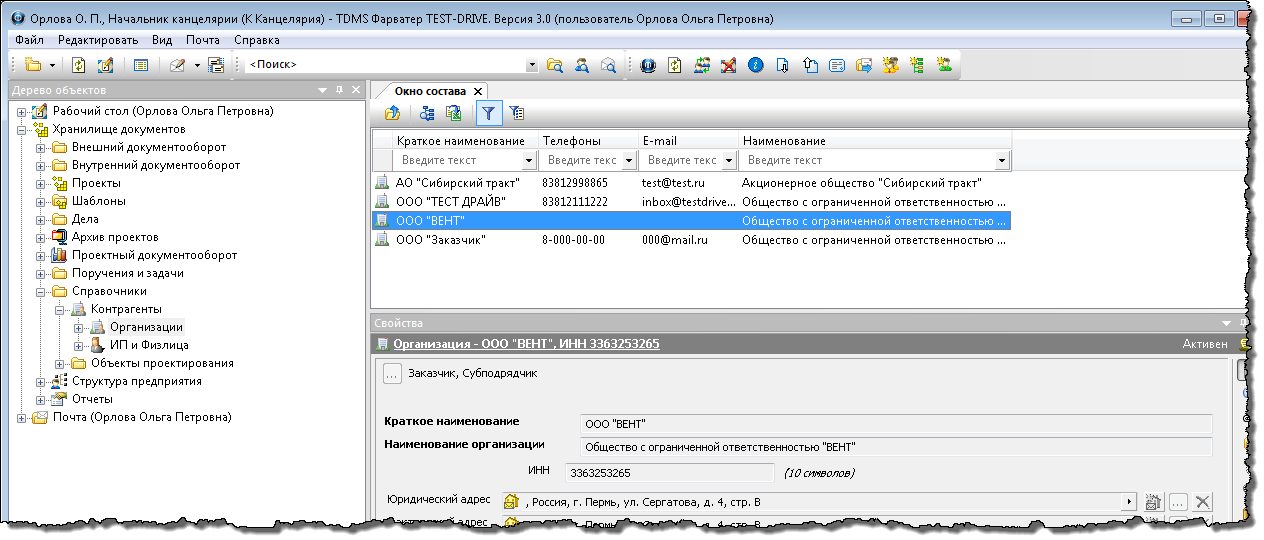Viewport: 1264px width, 540px height.
Task: Toggle the filter funnel in Окно состава
Action: click(x=489, y=113)
